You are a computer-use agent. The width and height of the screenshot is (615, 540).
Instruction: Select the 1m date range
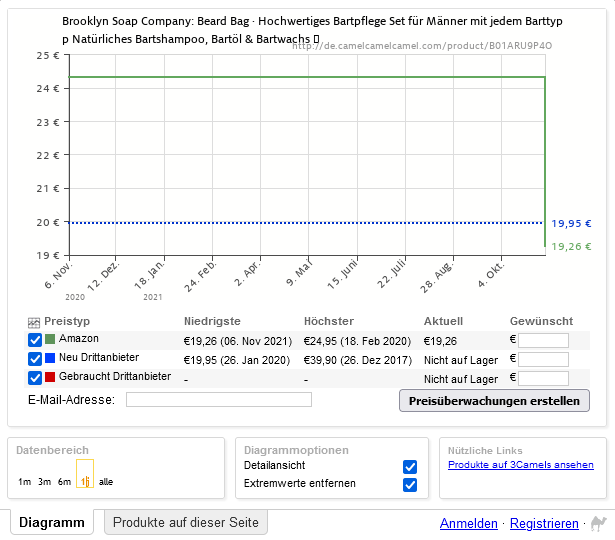[x=24, y=482]
